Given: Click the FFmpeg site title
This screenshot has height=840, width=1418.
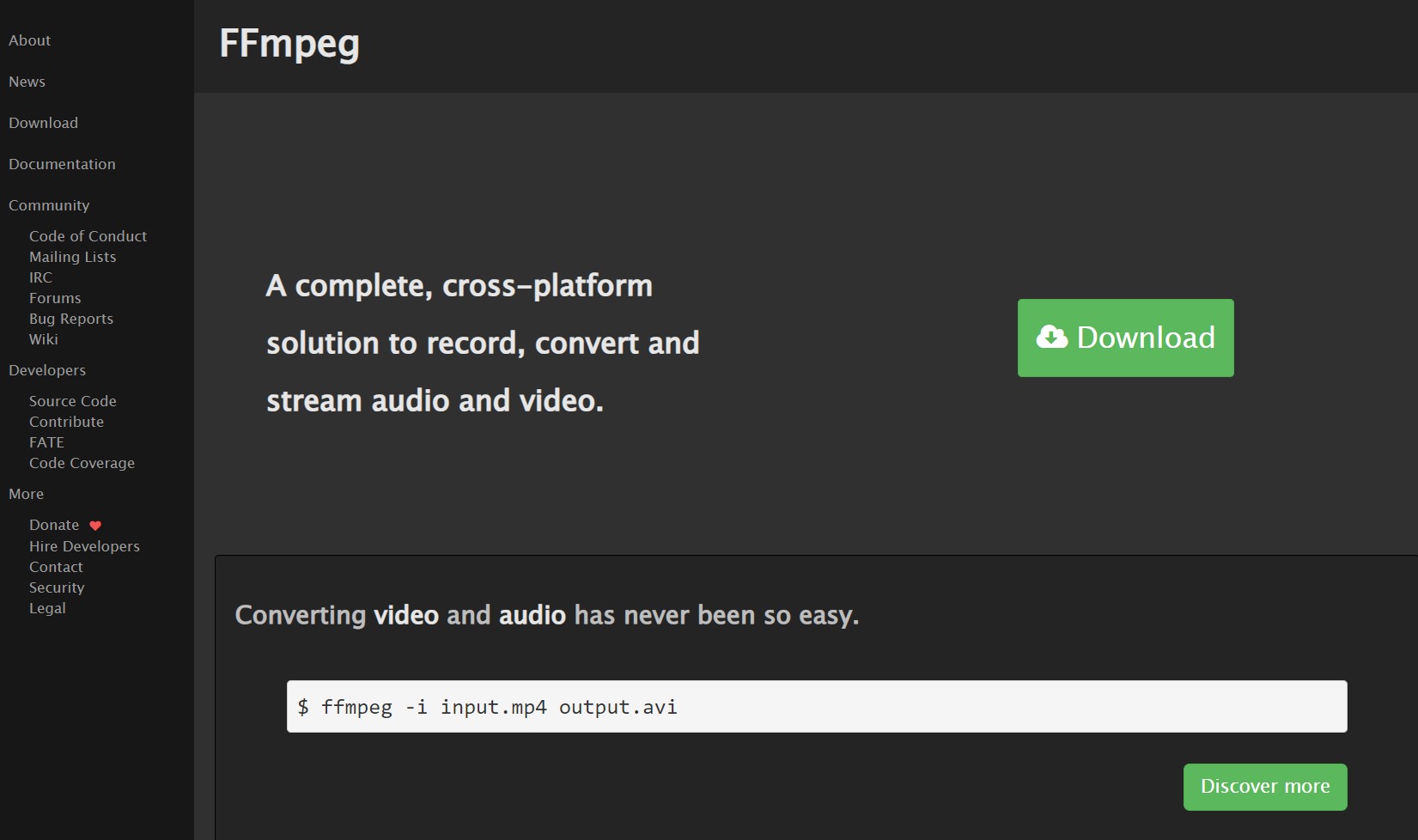Looking at the screenshot, I should pyautogui.click(x=289, y=44).
